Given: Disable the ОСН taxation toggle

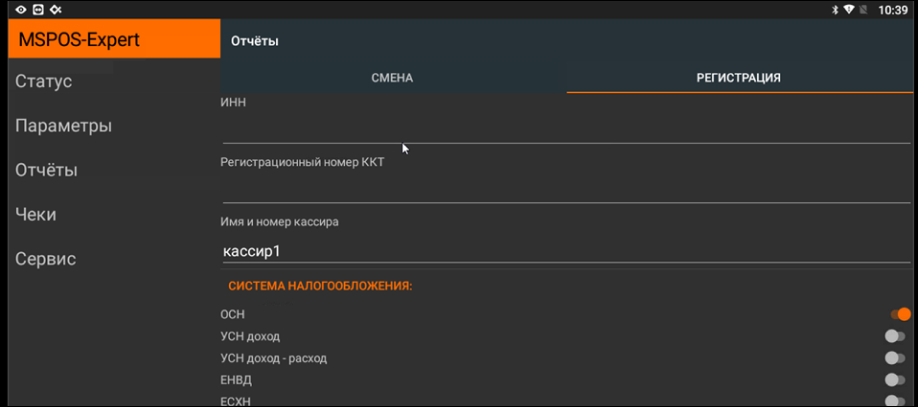Looking at the screenshot, I should click(900, 314).
